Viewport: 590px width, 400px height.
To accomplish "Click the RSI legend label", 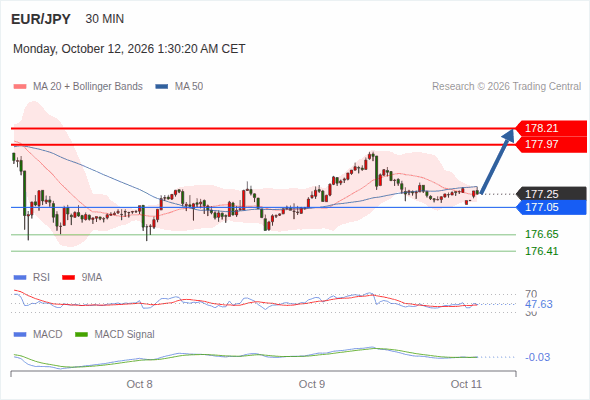I will click(41, 278).
